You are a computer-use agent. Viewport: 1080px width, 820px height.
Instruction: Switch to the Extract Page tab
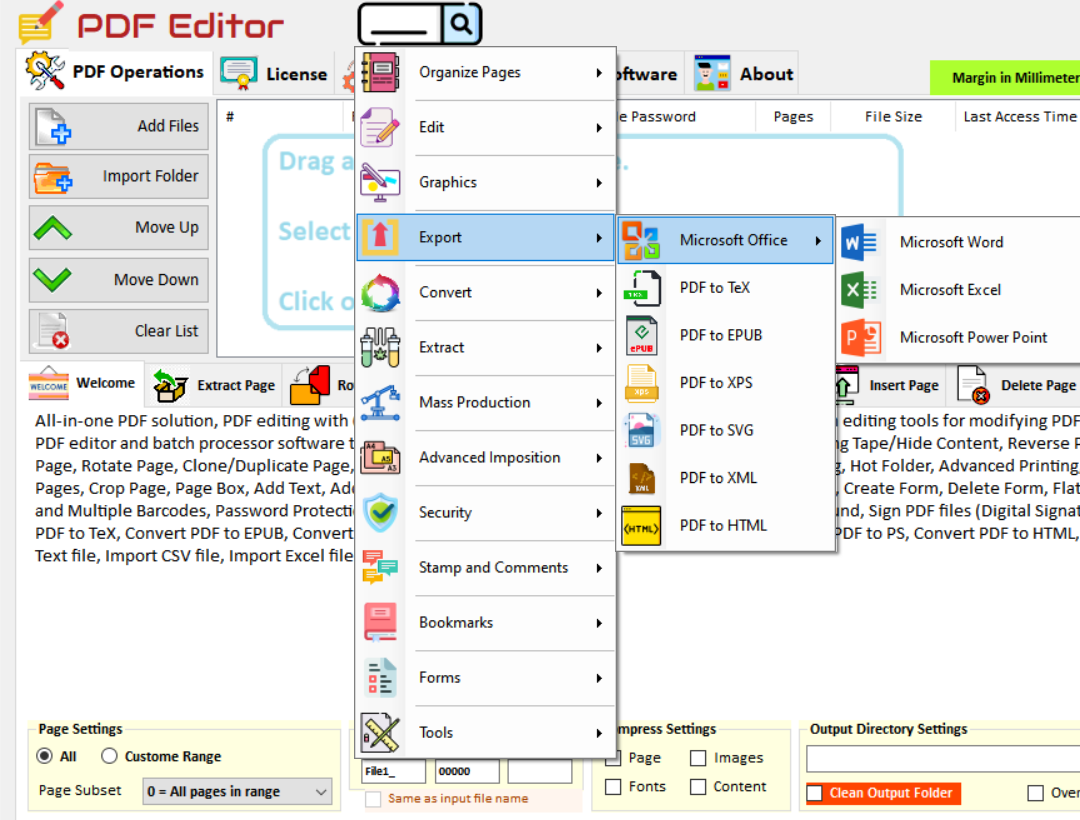216,385
